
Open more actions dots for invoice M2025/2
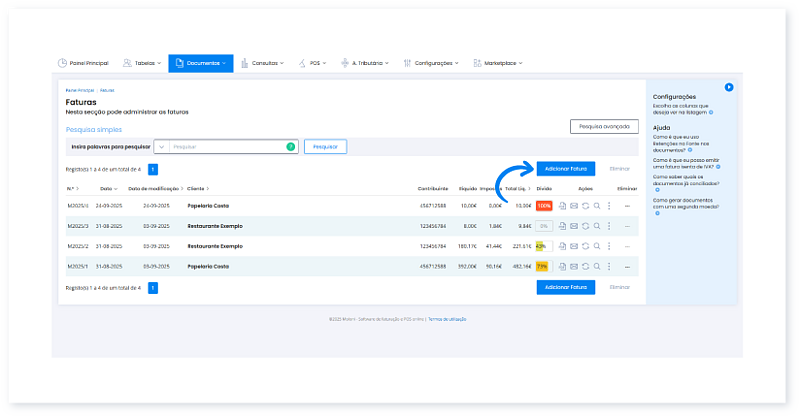609,246
